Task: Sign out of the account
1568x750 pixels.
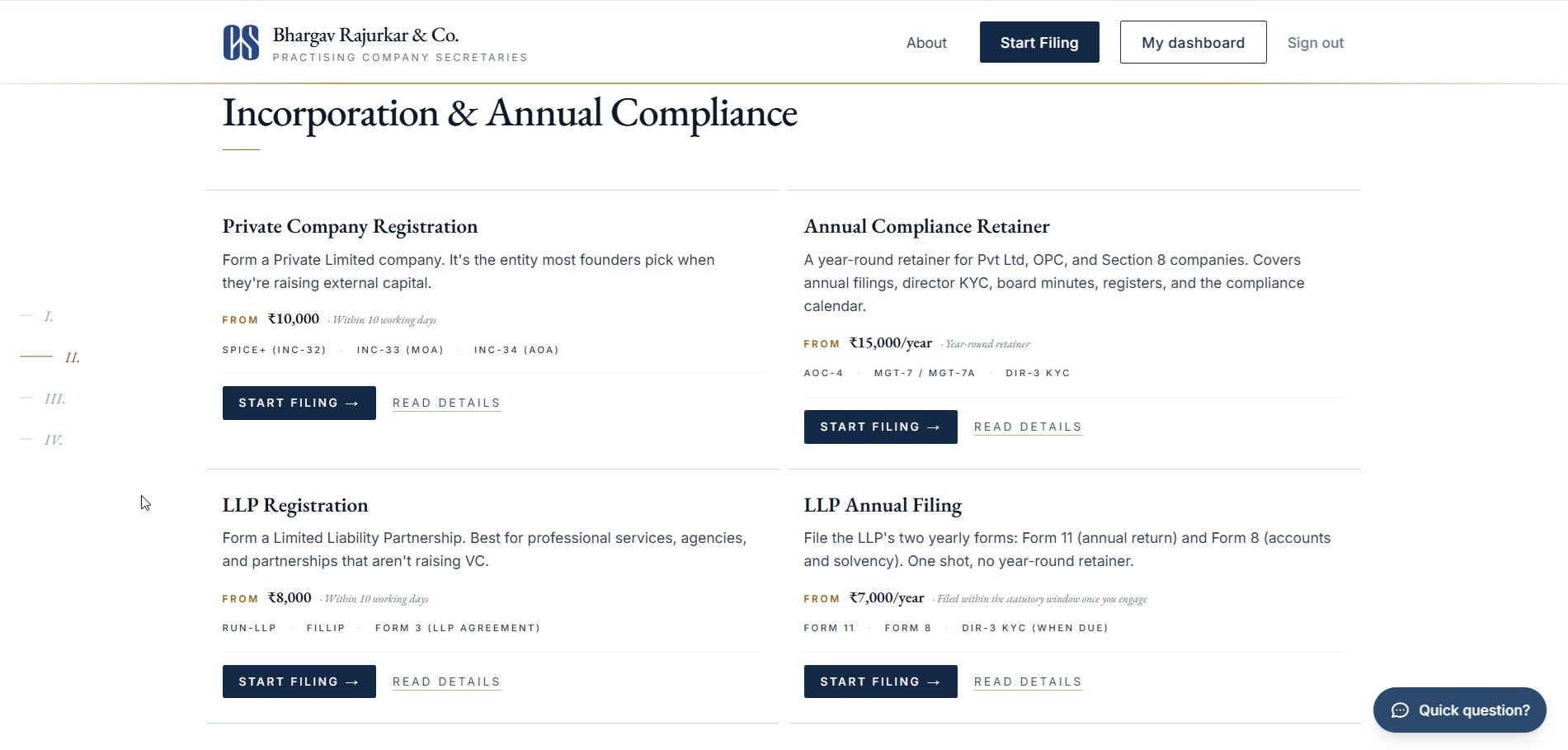Action: [1315, 43]
